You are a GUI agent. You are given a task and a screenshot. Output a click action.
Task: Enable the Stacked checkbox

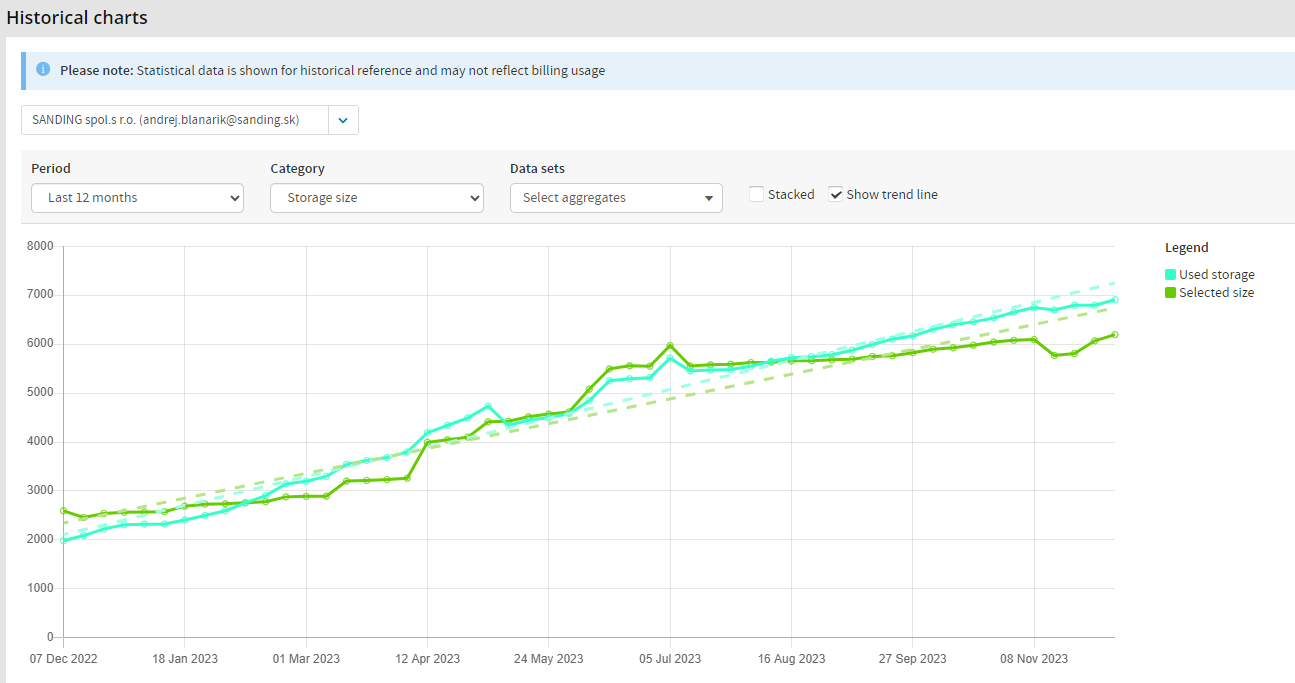[x=757, y=195]
